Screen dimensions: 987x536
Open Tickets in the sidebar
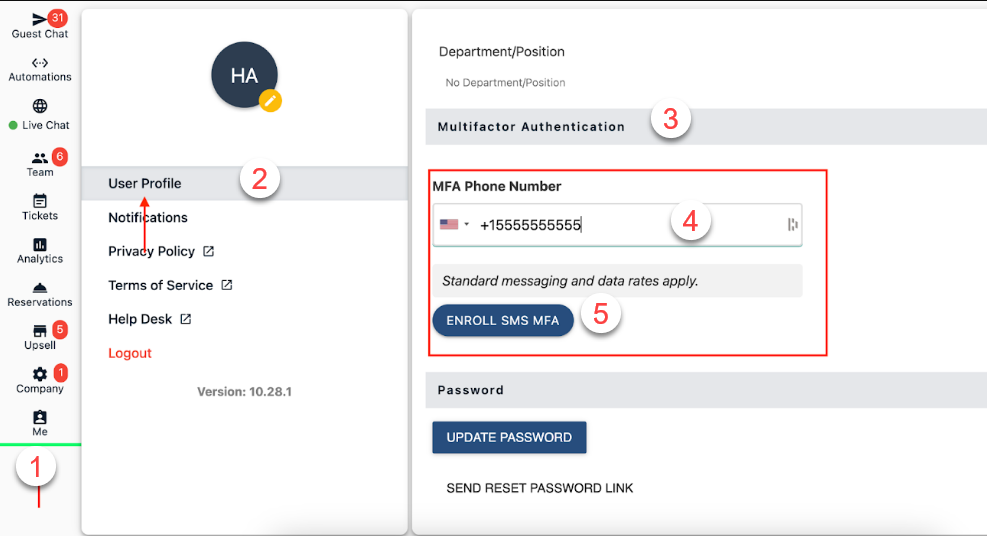(x=40, y=208)
